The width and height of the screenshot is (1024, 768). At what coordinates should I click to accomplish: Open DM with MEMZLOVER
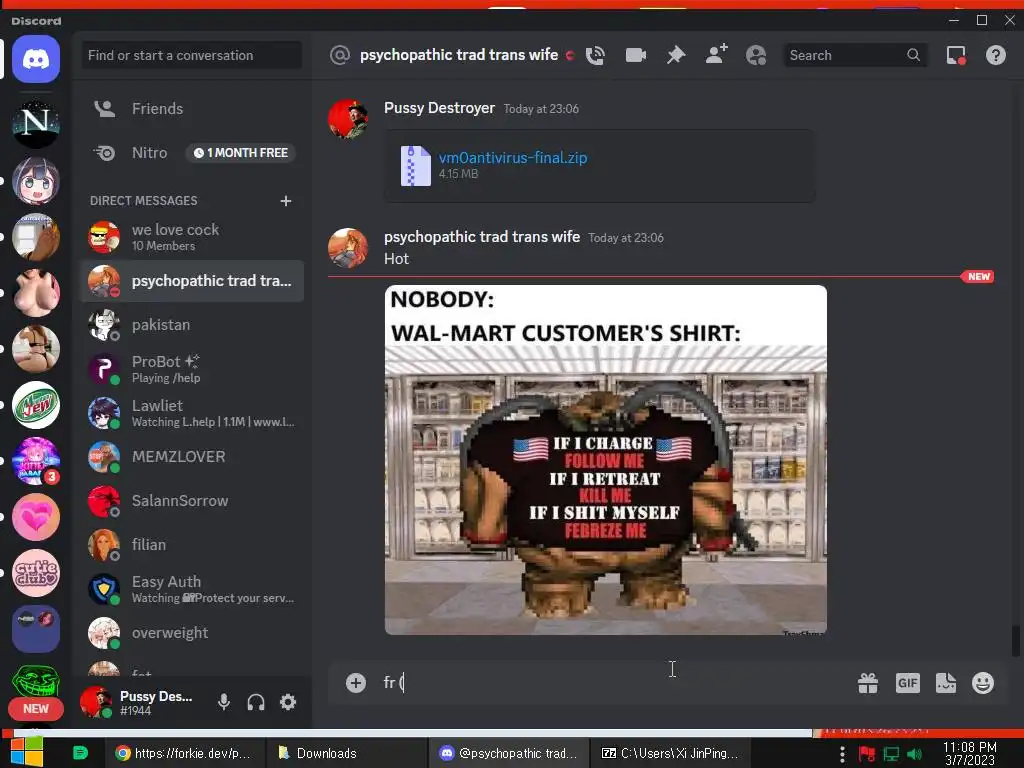(x=192, y=457)
